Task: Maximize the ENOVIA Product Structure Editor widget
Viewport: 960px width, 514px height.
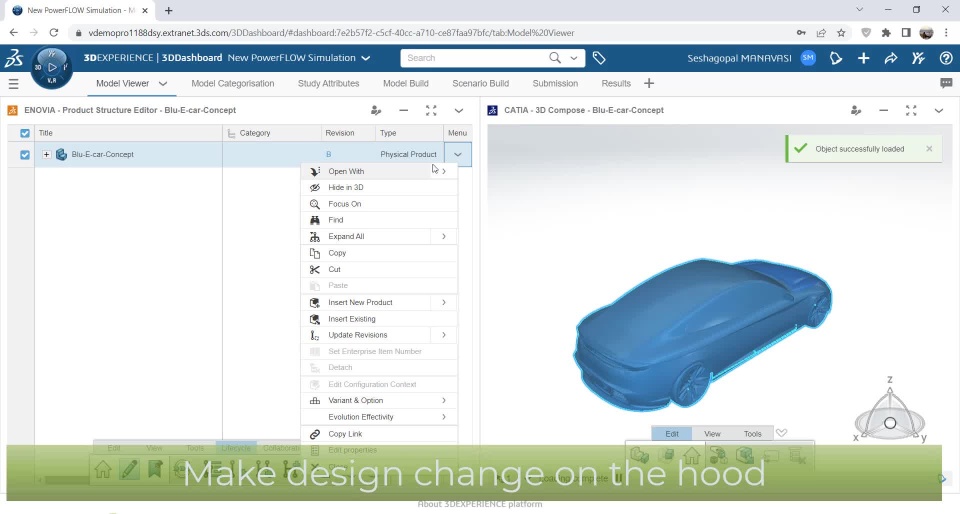Action: pos(431,110)
